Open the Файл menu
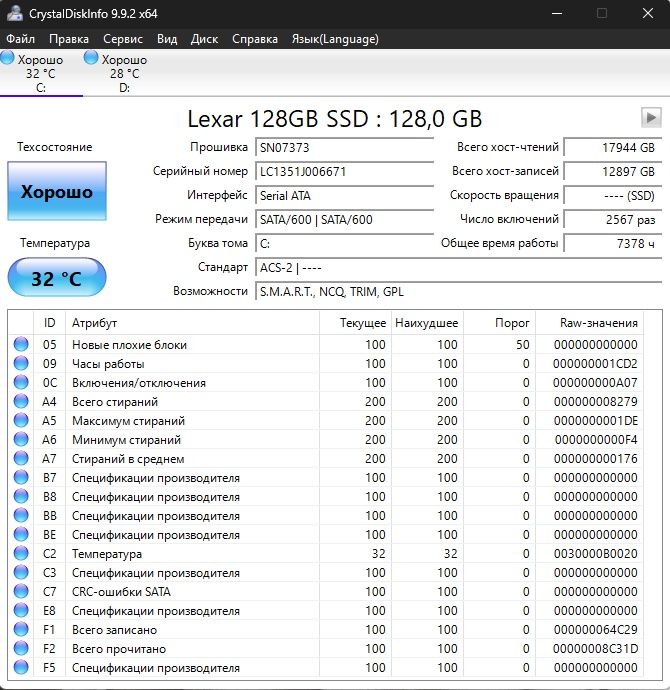 20,39
